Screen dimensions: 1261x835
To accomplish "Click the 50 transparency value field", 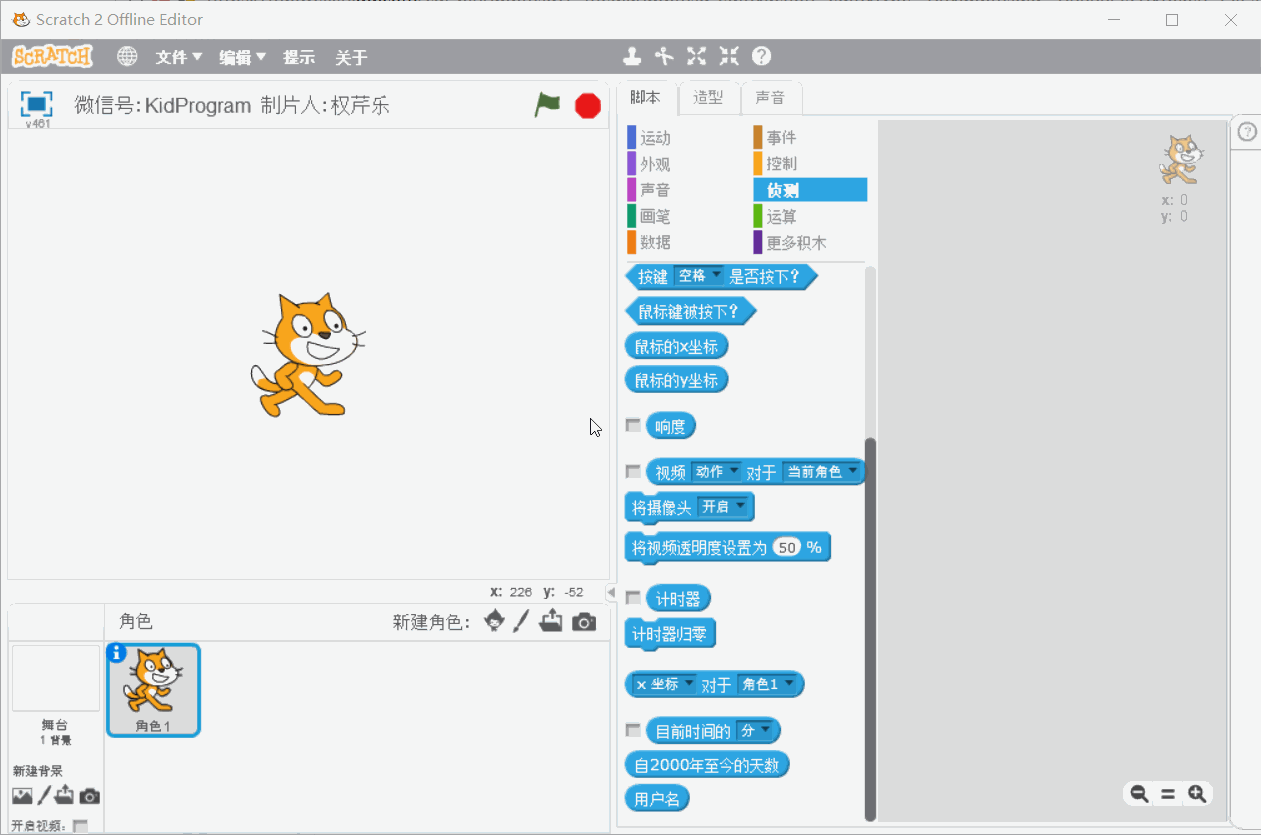I will (788, 547).
